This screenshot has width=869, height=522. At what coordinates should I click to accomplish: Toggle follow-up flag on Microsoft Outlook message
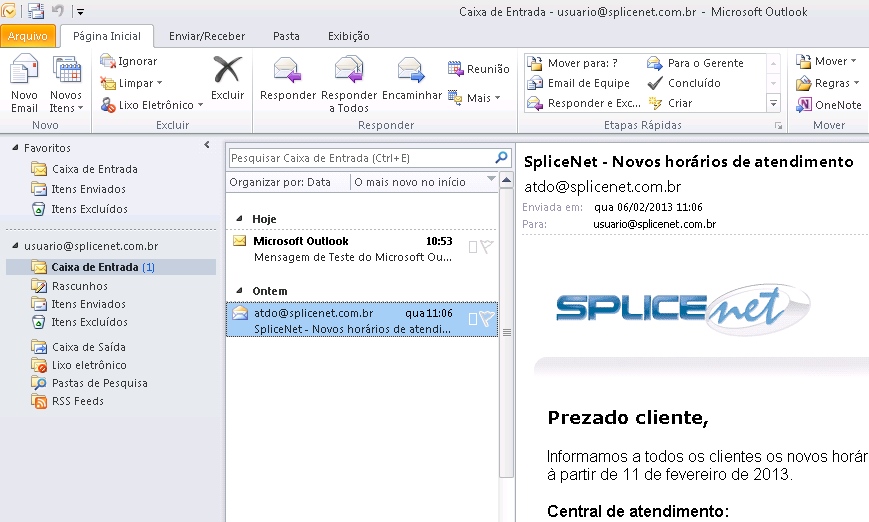[487, 247]
